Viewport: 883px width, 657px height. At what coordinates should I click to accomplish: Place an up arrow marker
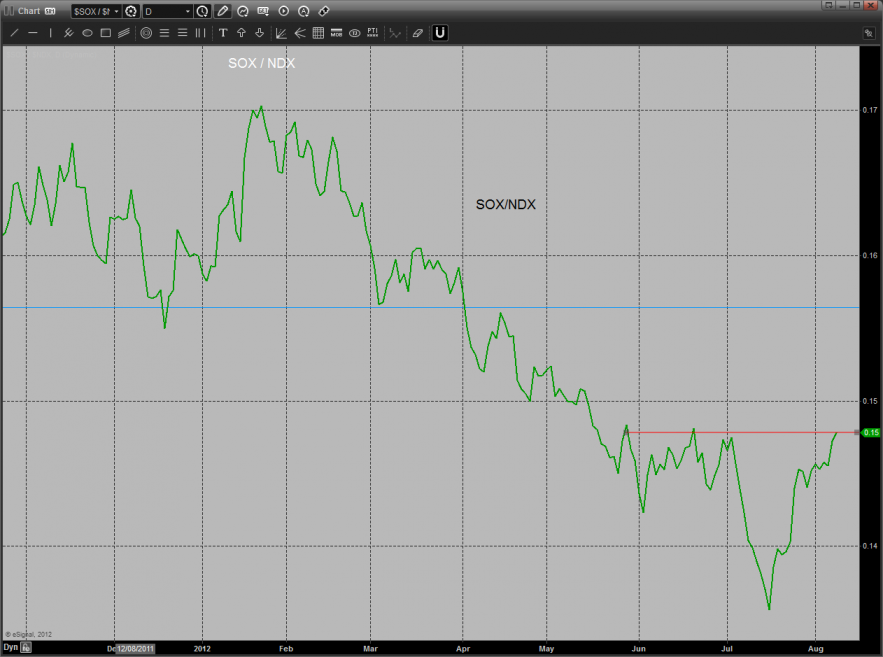tap(241, 33)
